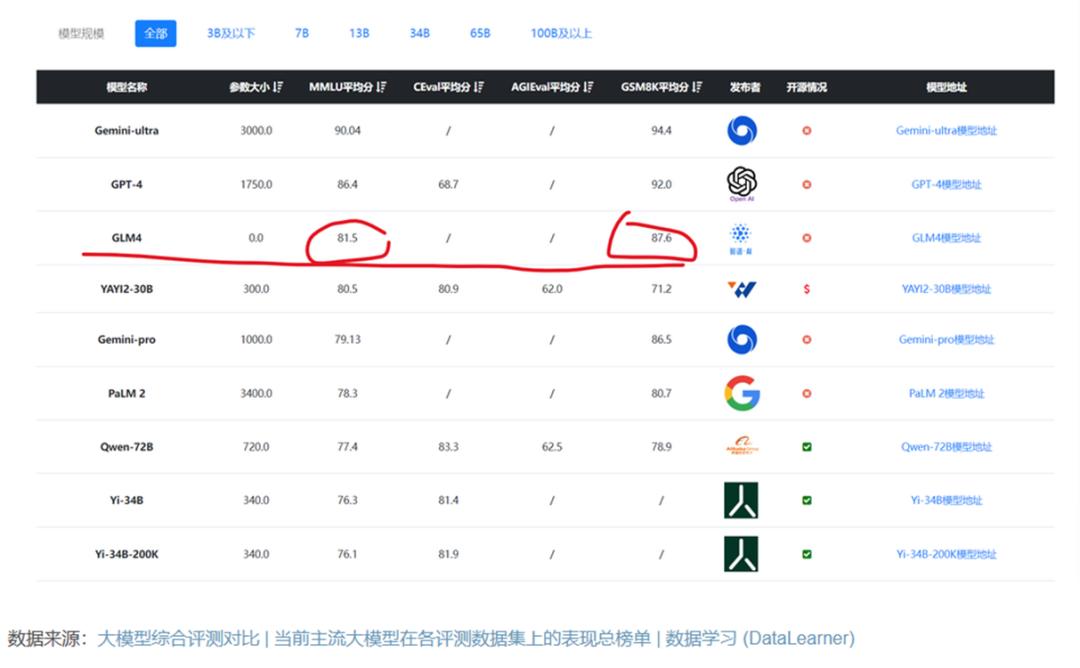Sort by MMLU平均分 column sort icon
1080x668 pixels.
382,87
